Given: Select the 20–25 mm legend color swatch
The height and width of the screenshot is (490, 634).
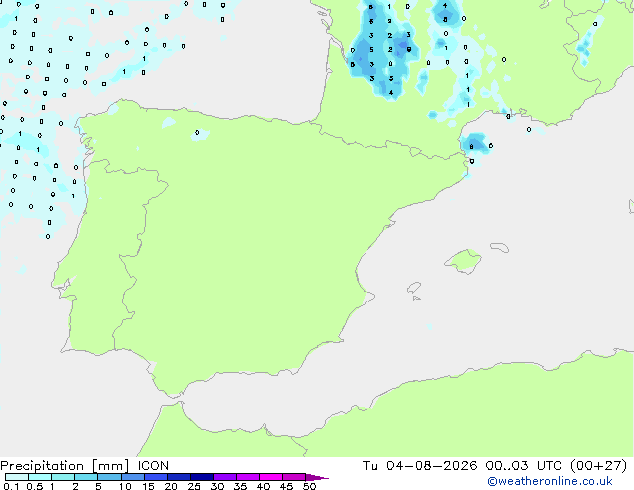Looking at the screenshot, I should click(x=178, y=477).
